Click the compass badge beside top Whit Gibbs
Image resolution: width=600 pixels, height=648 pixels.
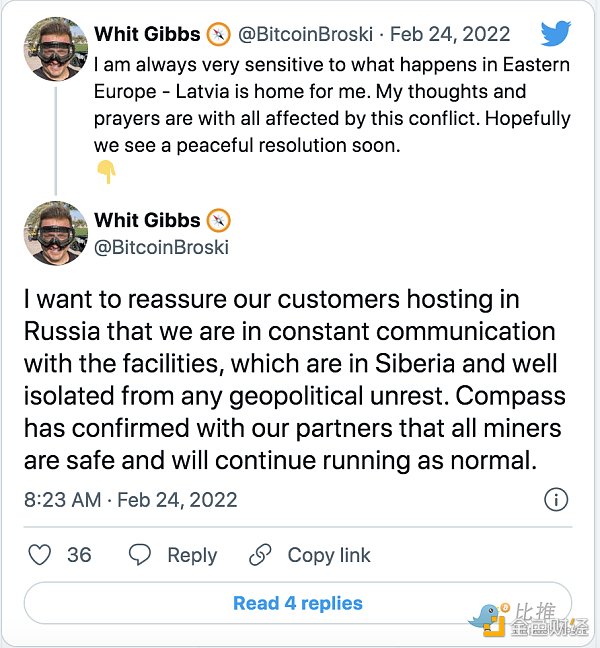pyautogui.click(x=218, y=35)
